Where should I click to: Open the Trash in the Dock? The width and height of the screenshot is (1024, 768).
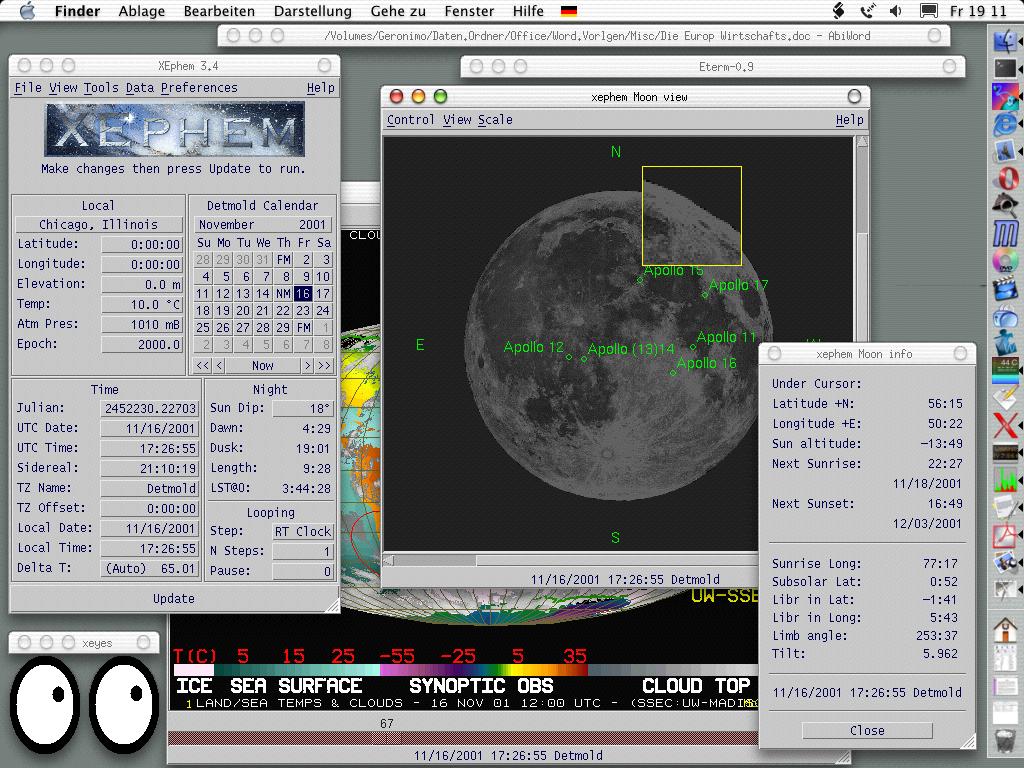tap(1006, 741)
